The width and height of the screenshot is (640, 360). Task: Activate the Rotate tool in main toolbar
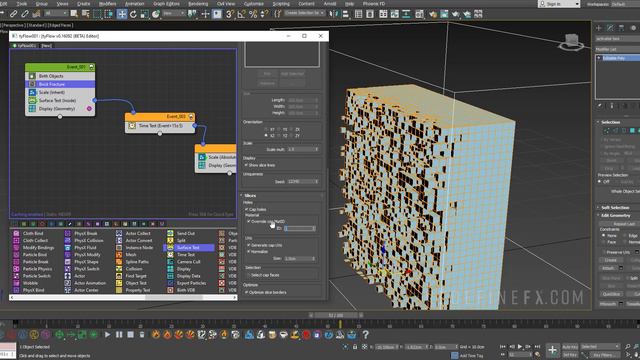[x=133, y=14]
